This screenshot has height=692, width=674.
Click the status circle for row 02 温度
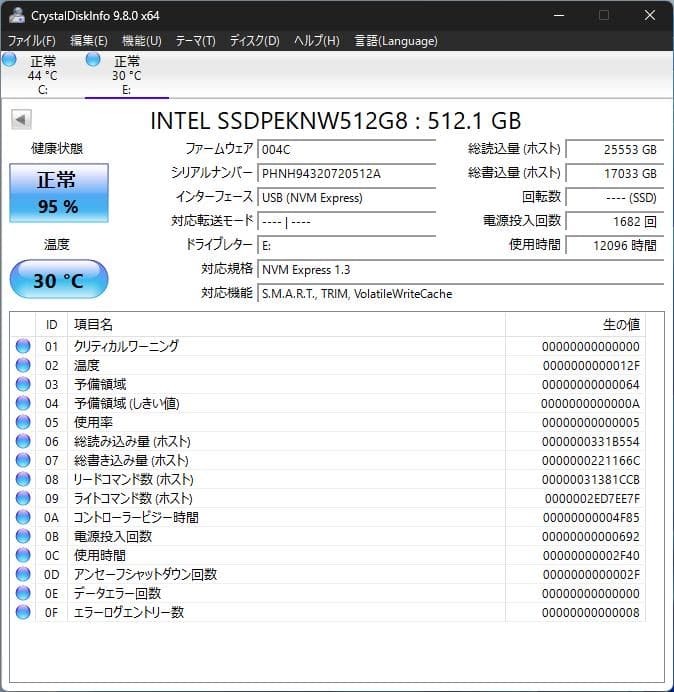pos(23,365)
